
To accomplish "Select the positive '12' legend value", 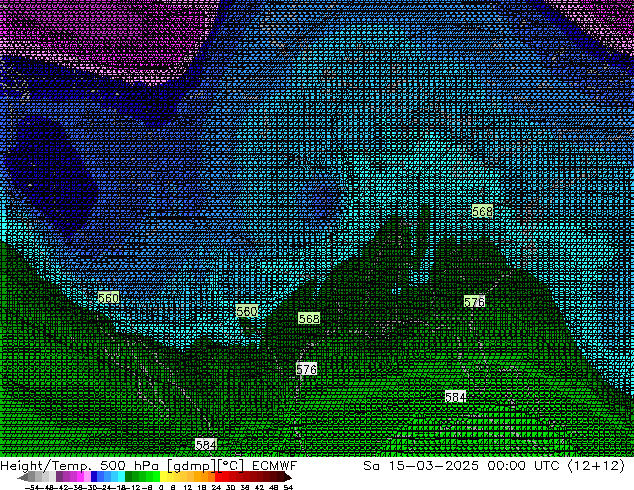I will click(x=188, y=488).
